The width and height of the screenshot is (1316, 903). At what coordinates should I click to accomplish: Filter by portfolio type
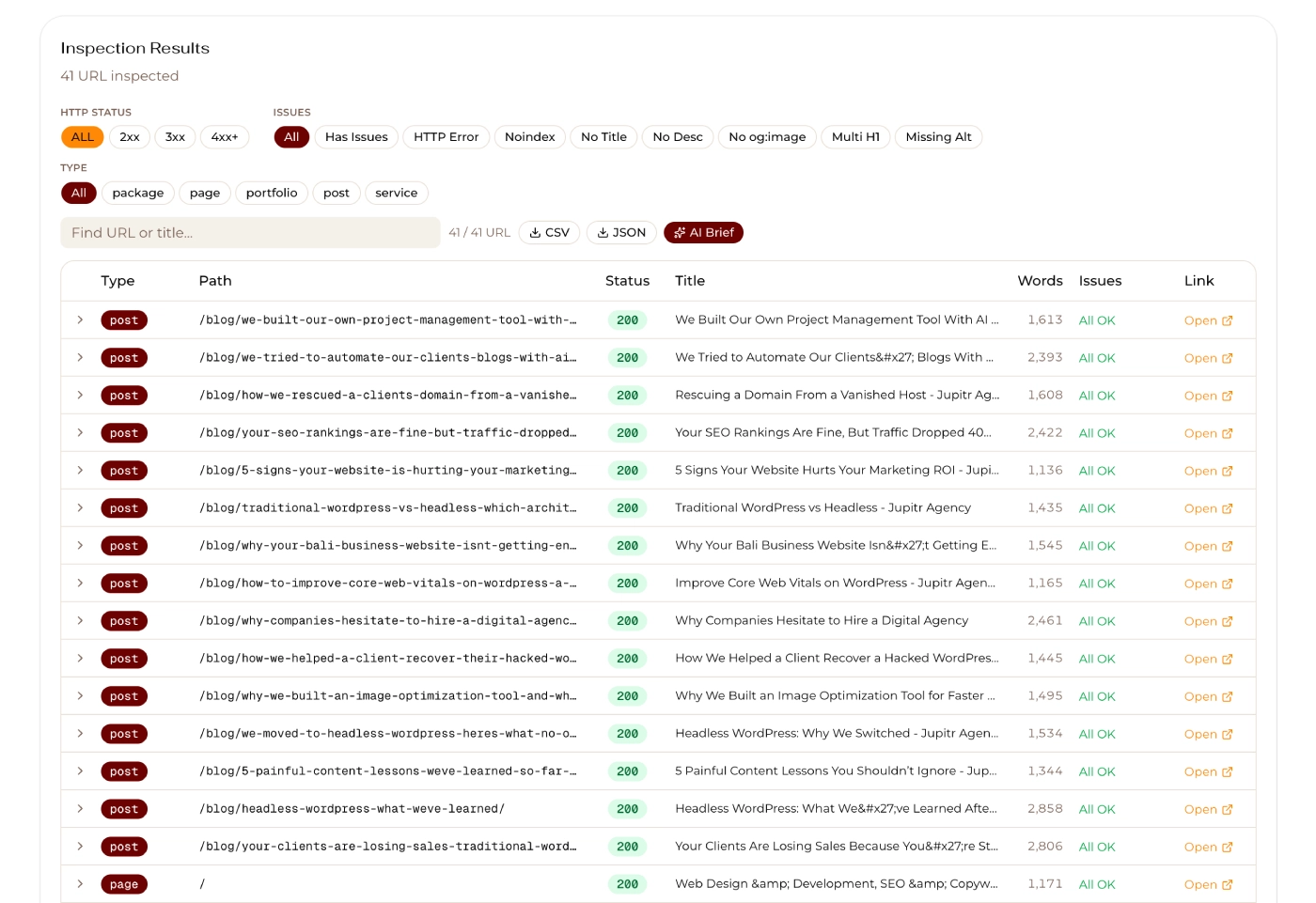click(x=272, y=193)
